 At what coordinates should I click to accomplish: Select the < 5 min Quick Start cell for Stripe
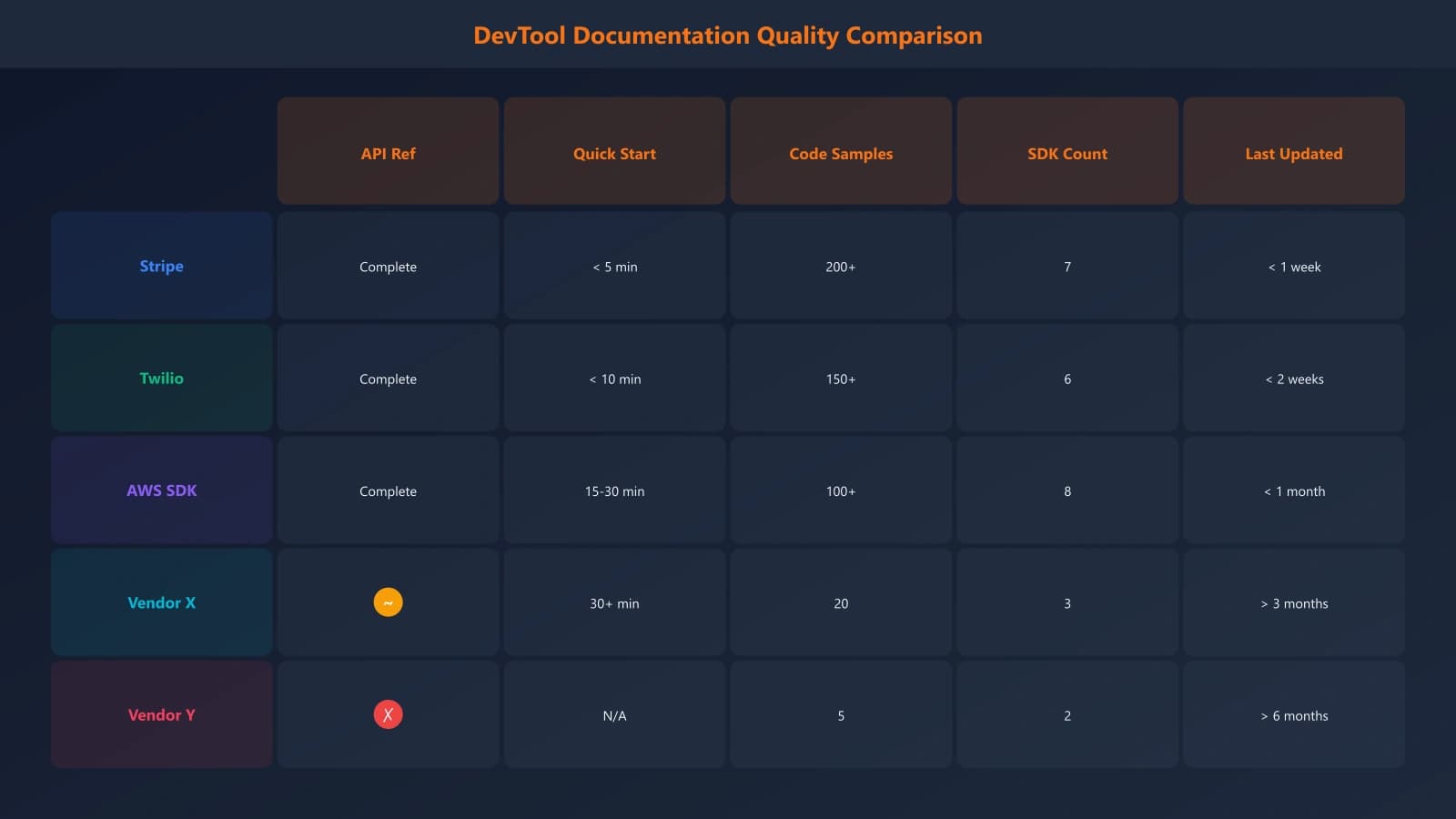614,266
